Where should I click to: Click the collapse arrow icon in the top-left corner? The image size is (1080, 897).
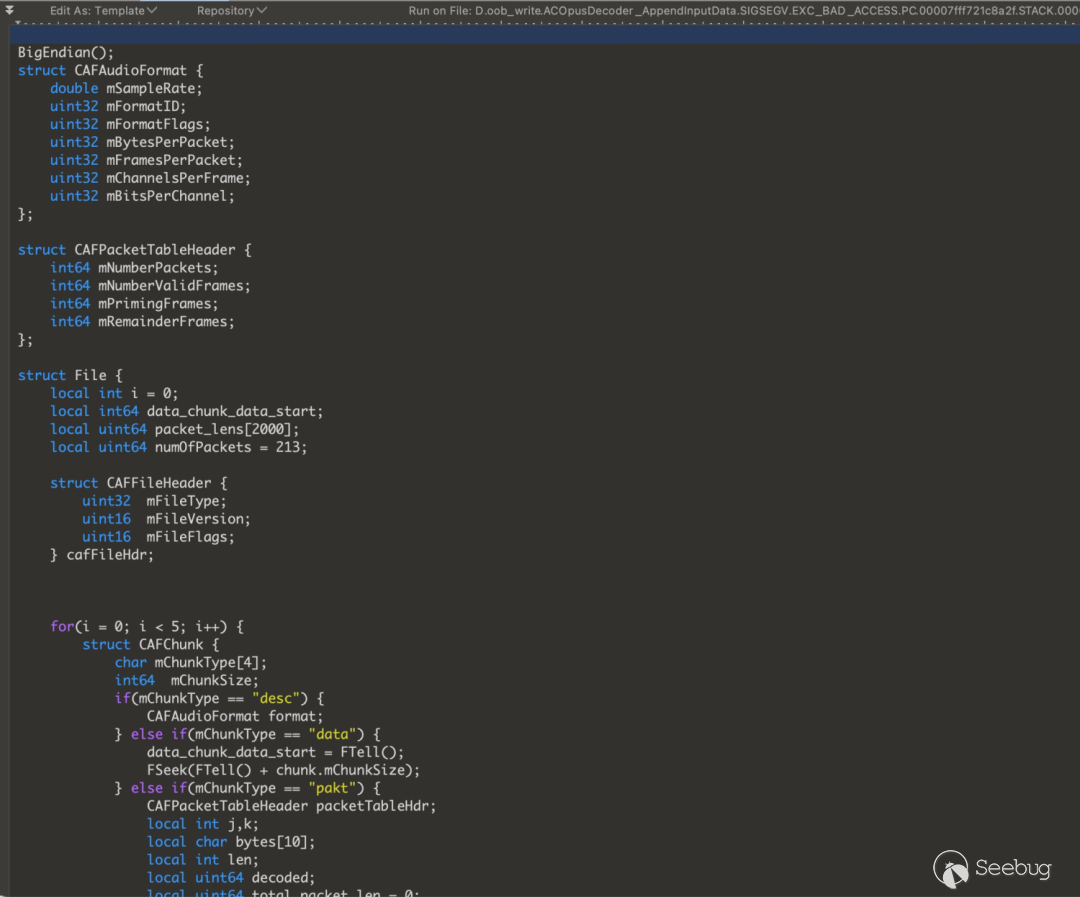(9, 10)
